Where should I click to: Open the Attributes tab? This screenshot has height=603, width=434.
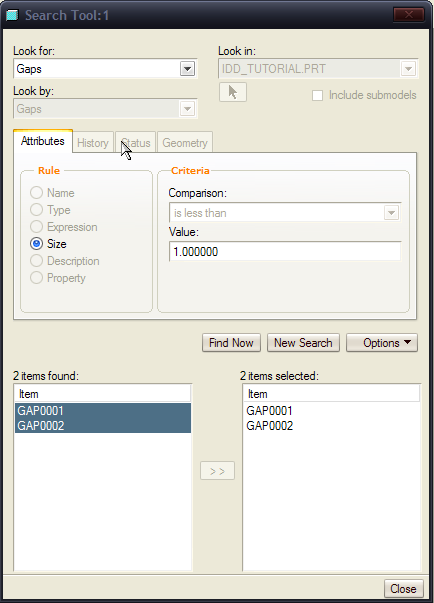click(43, 141)
